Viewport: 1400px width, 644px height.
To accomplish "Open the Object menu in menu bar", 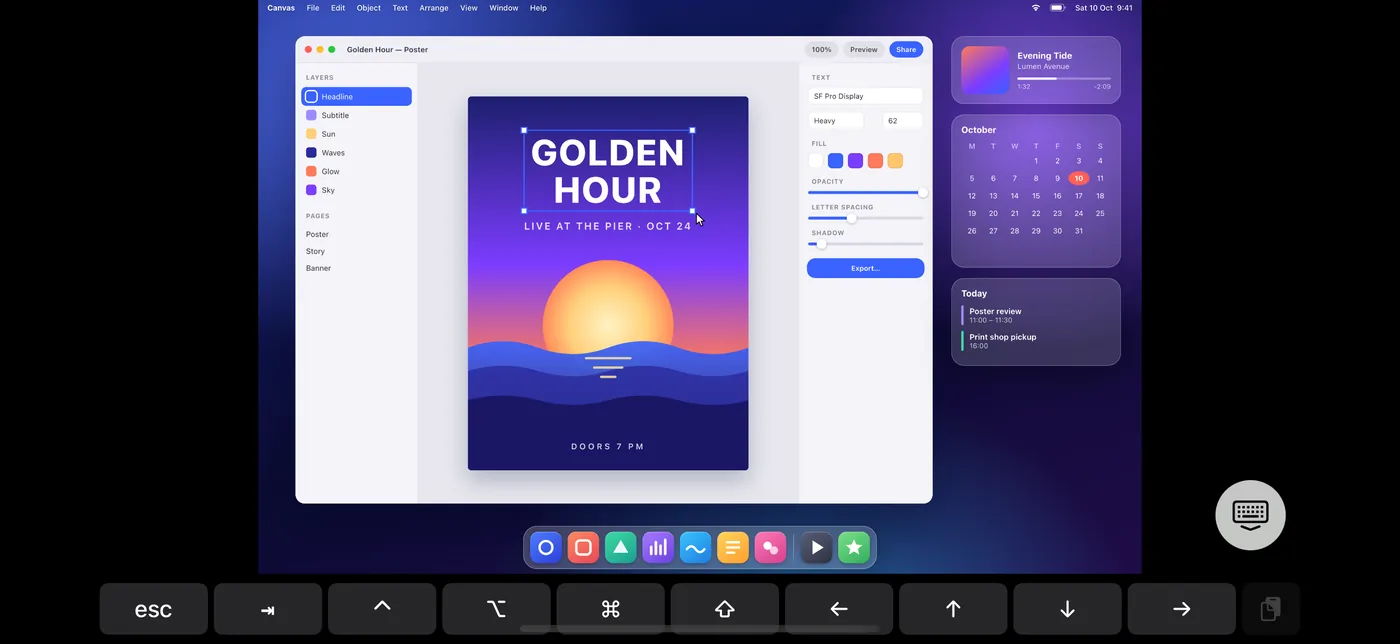I will (x=369, y=8).
